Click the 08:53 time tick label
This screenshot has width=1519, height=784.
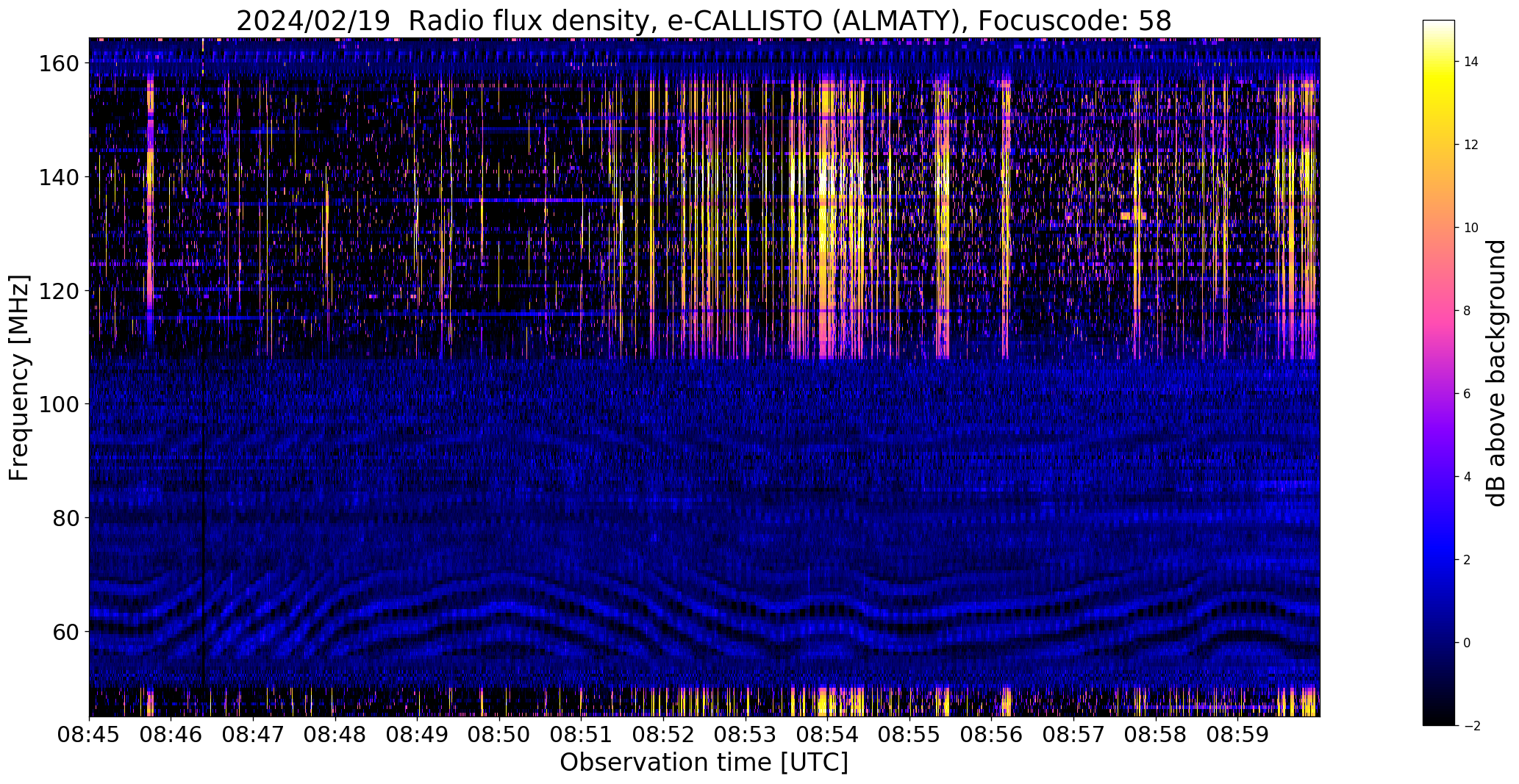click(x=746, y=736)
